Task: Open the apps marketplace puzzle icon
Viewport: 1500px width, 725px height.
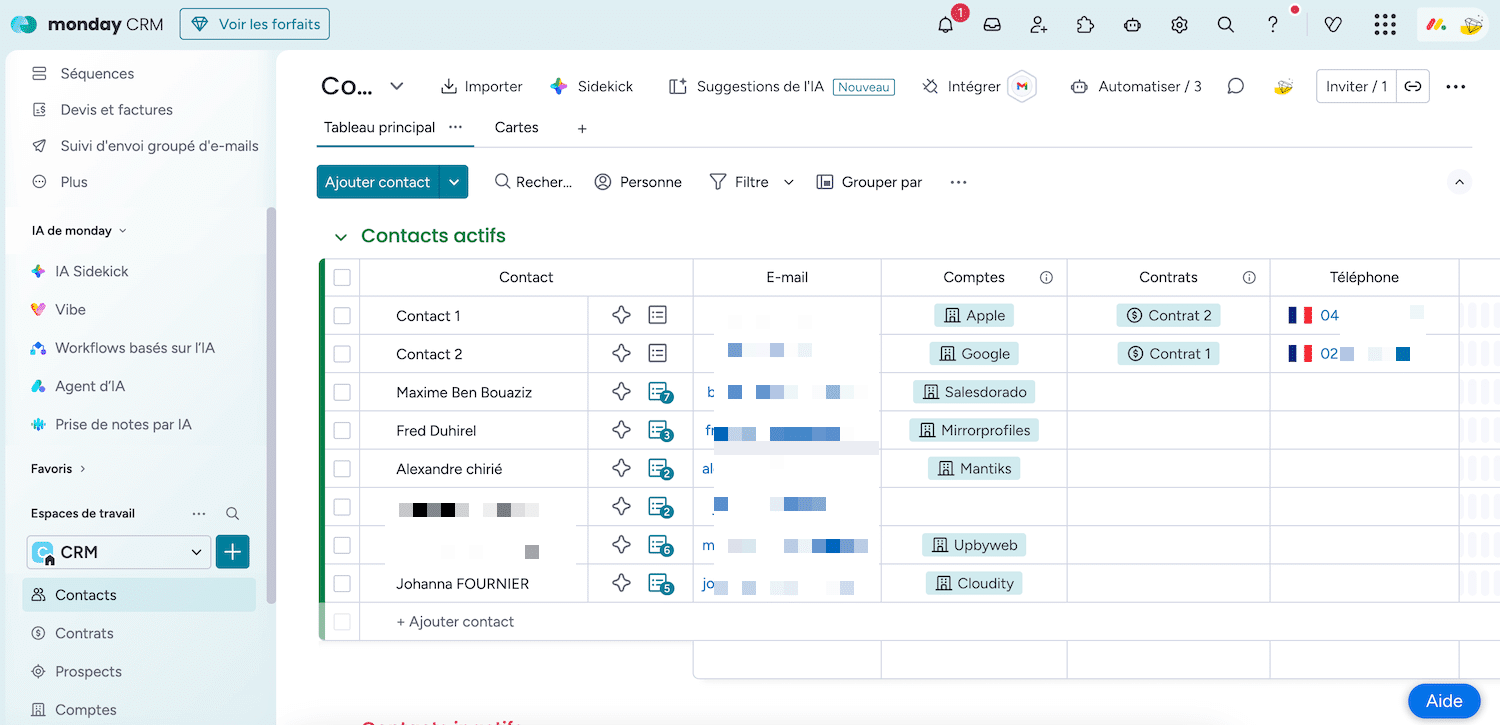Action: [1085, 25]
